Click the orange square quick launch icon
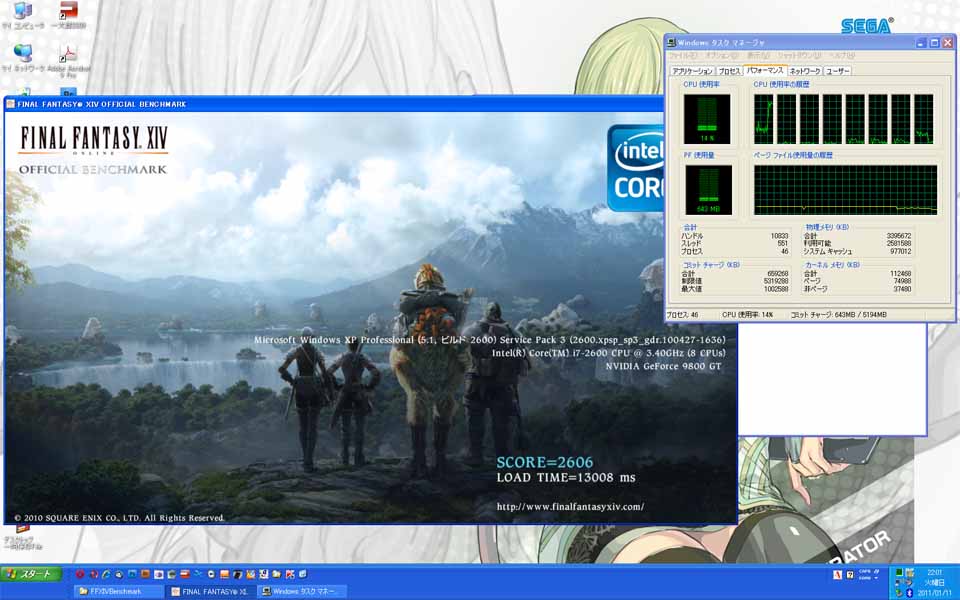The image size is (960, 600). 145,574
